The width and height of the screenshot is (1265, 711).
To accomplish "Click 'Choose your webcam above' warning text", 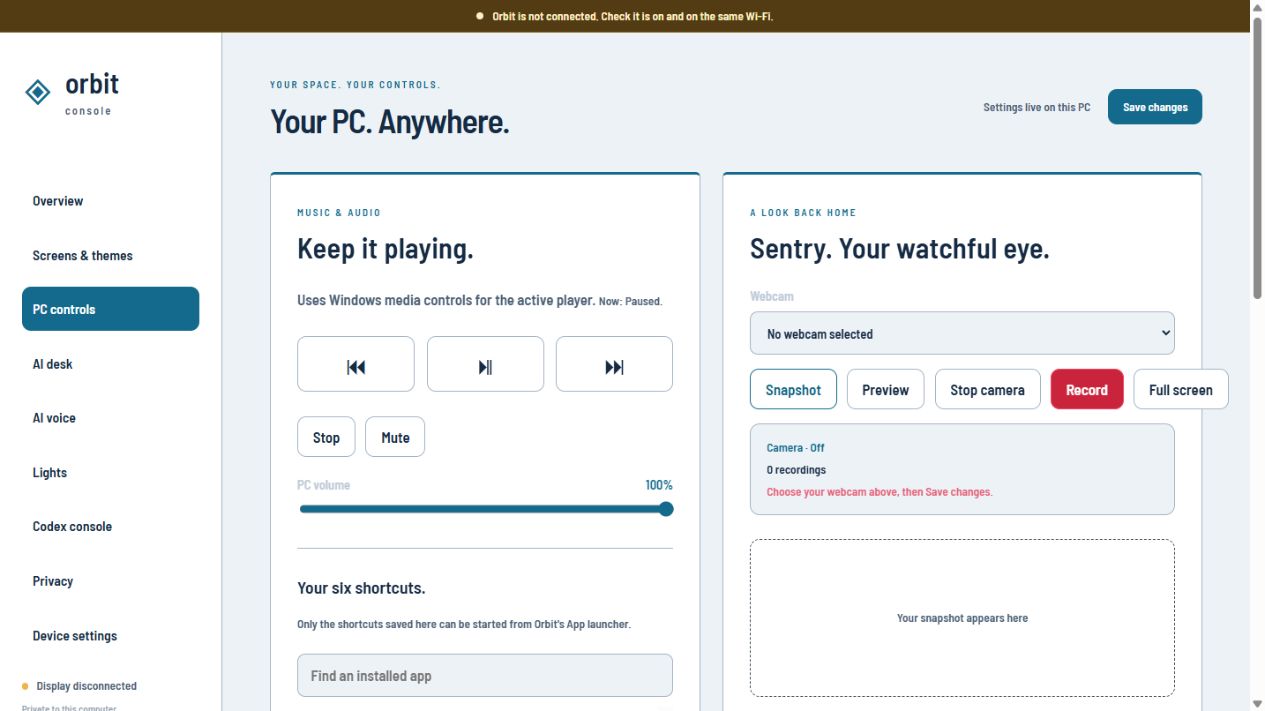I will [x=879, y=492].
